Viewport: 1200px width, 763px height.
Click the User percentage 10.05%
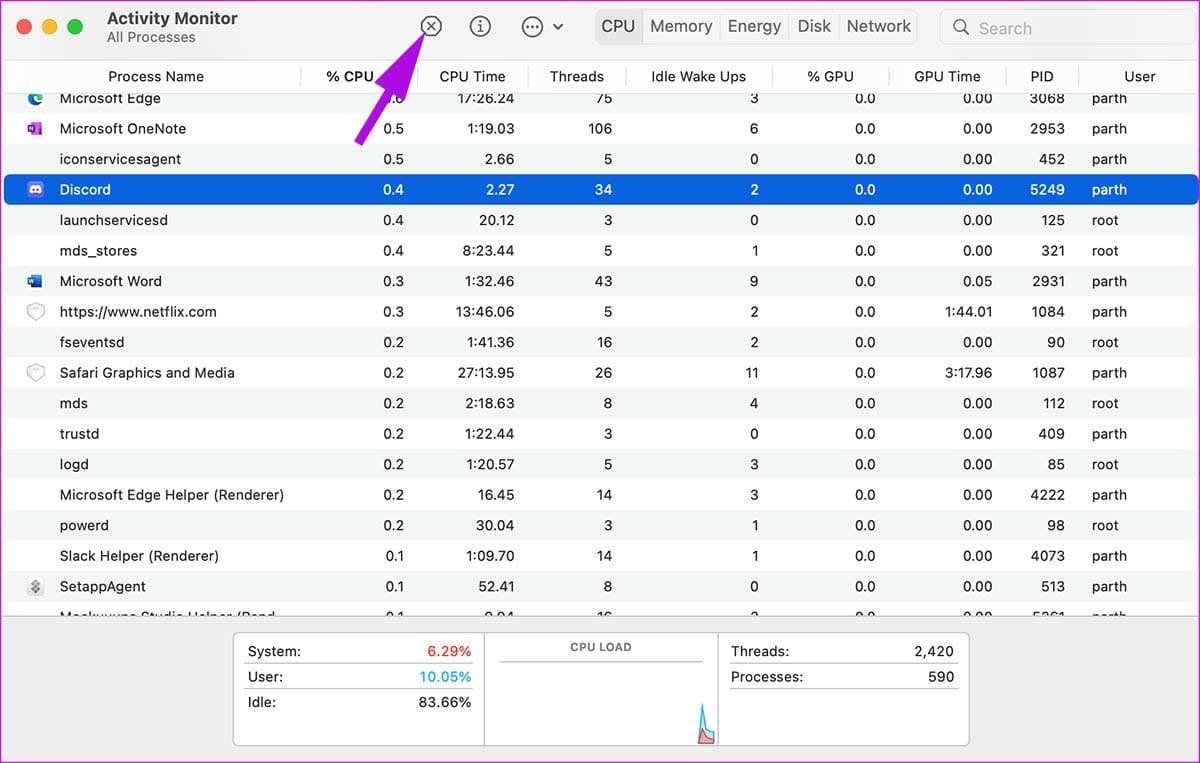coord(445,677)
